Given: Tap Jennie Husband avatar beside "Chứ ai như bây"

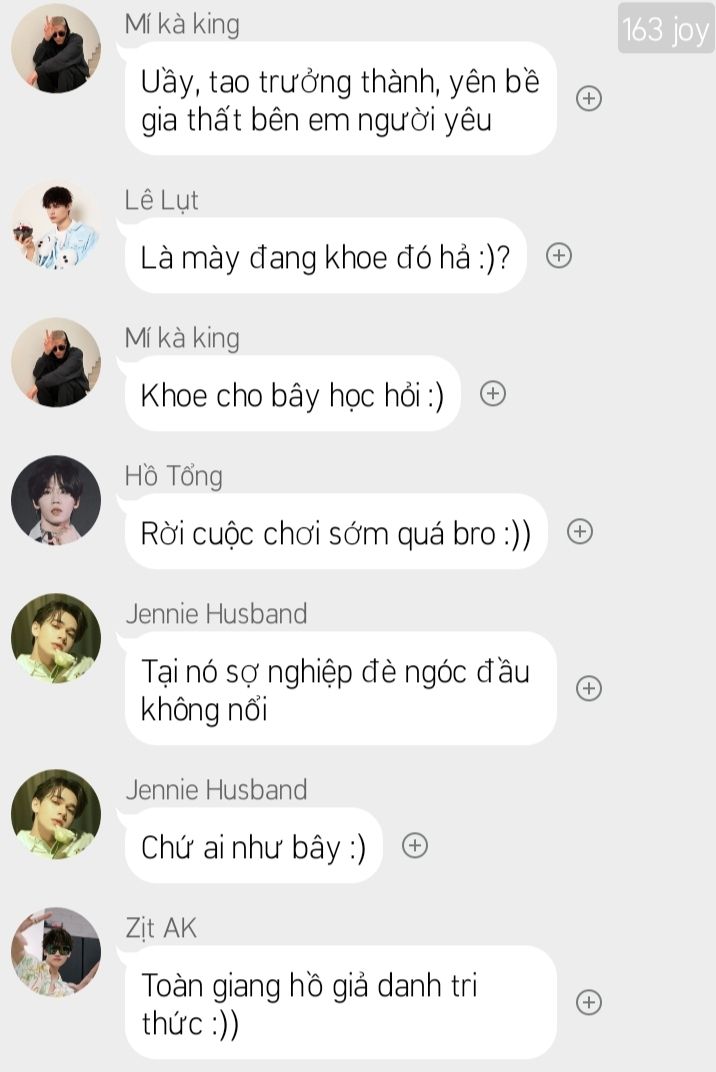Looking at the screenshot, I should tap(56, 814).
